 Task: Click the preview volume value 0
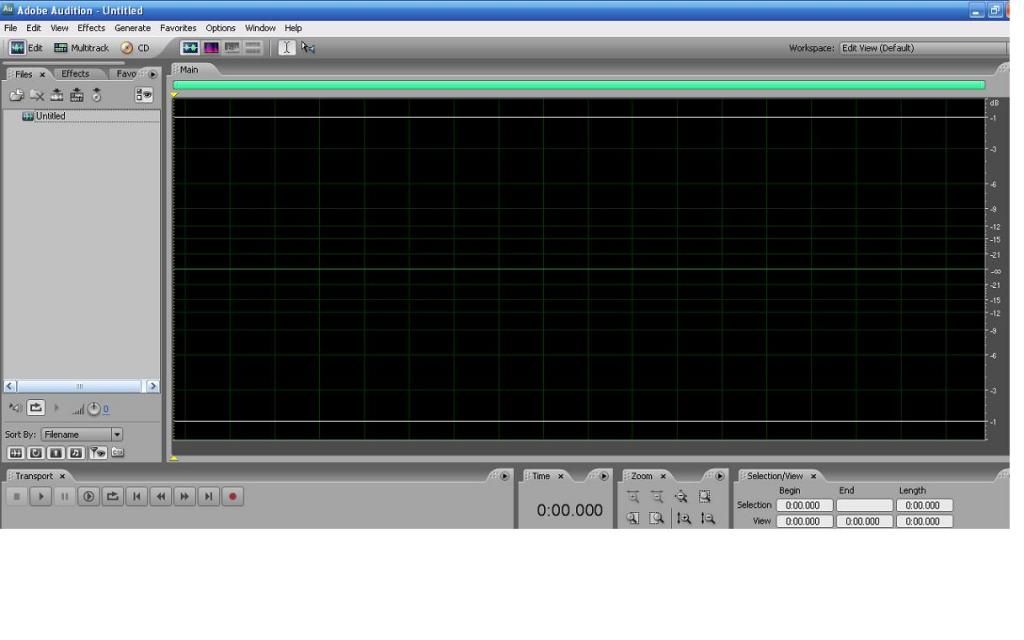coord(106,409)
